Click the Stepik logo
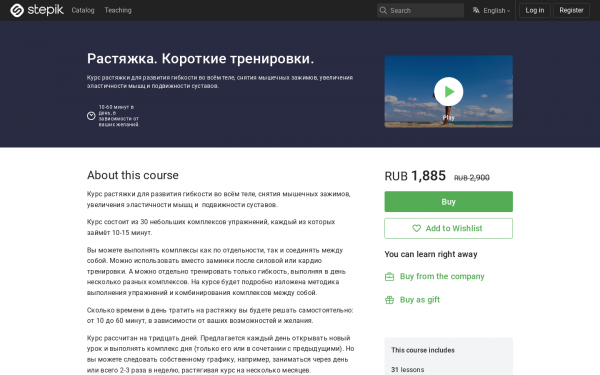This screenshot has height=375, width=600. coord(37,10)
